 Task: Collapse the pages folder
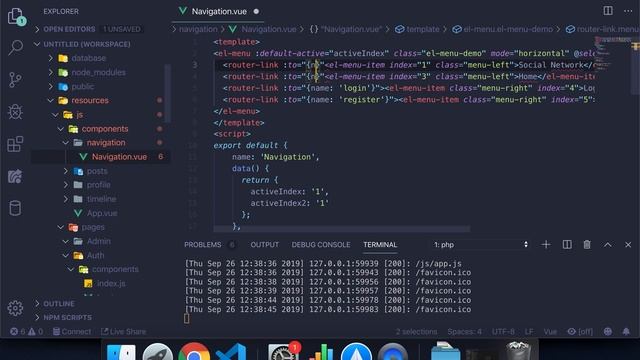click(x=93, y=227)
